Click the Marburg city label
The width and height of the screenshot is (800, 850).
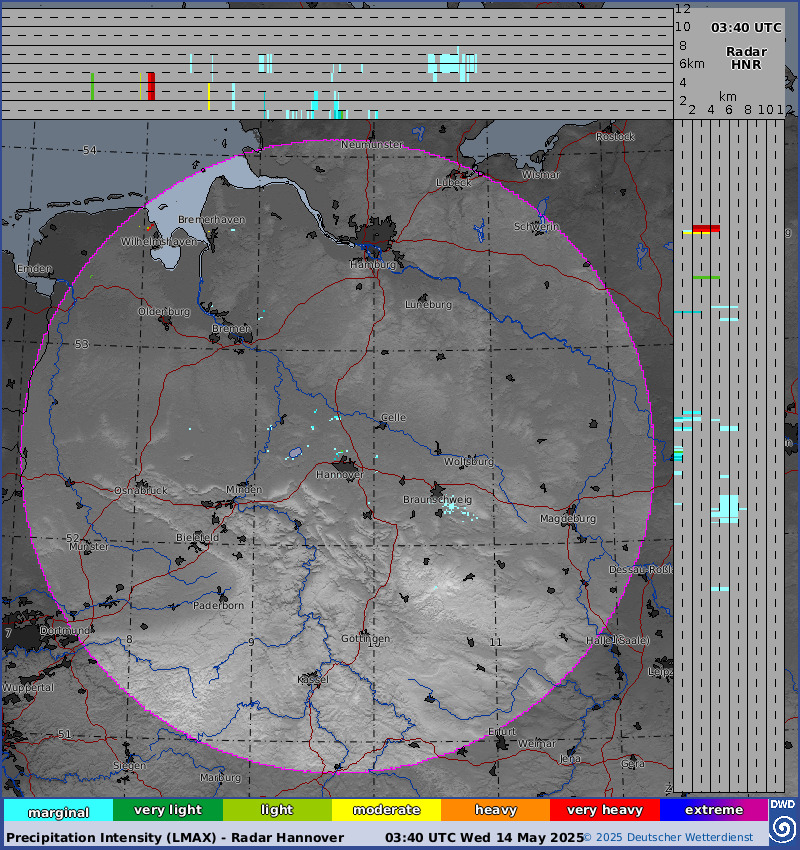220,778
